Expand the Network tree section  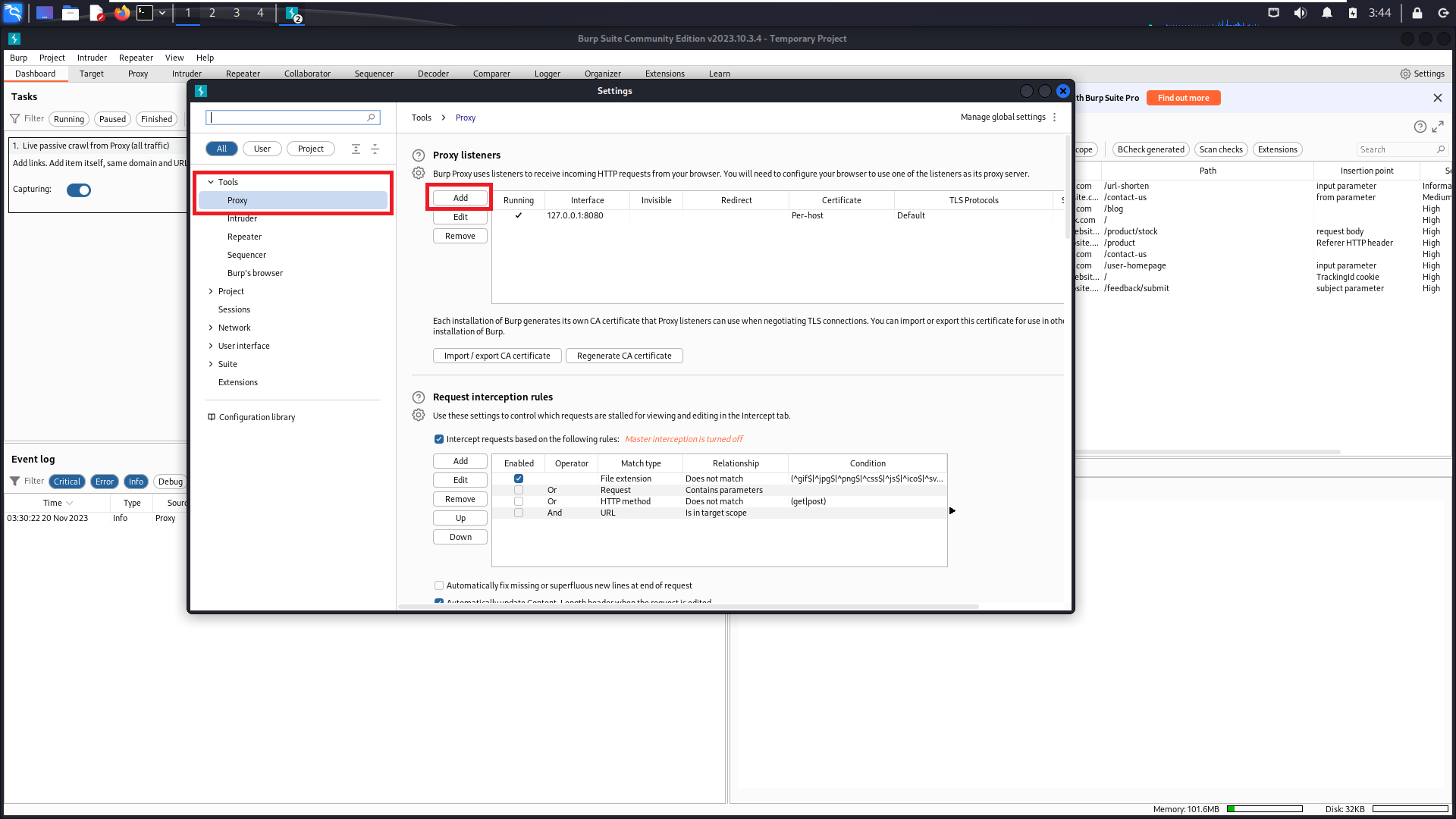tap(211, 328)
